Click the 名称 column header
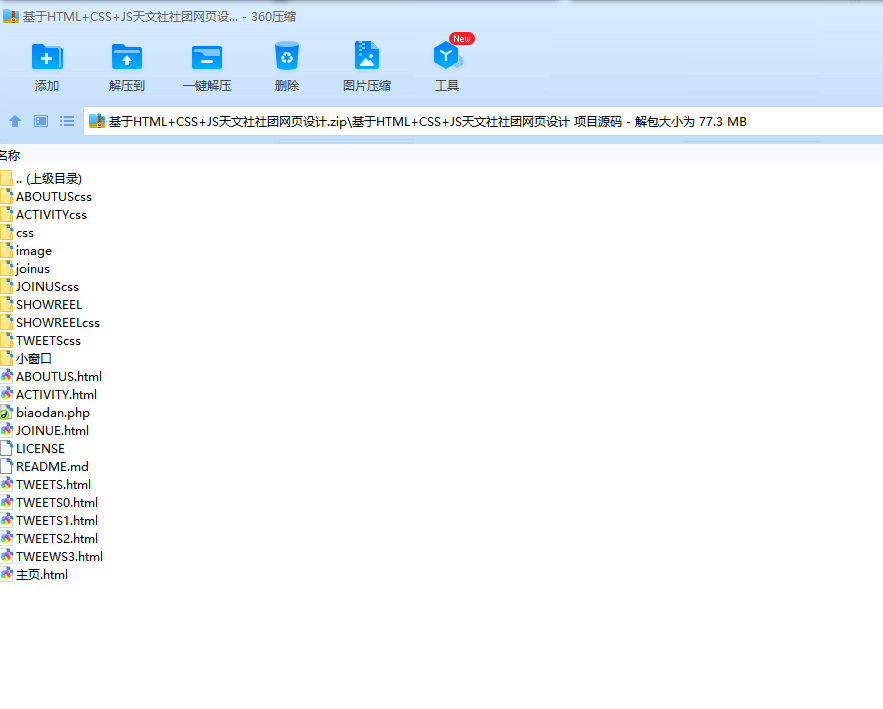Screen dimensions: 883x709 [10, 155]
